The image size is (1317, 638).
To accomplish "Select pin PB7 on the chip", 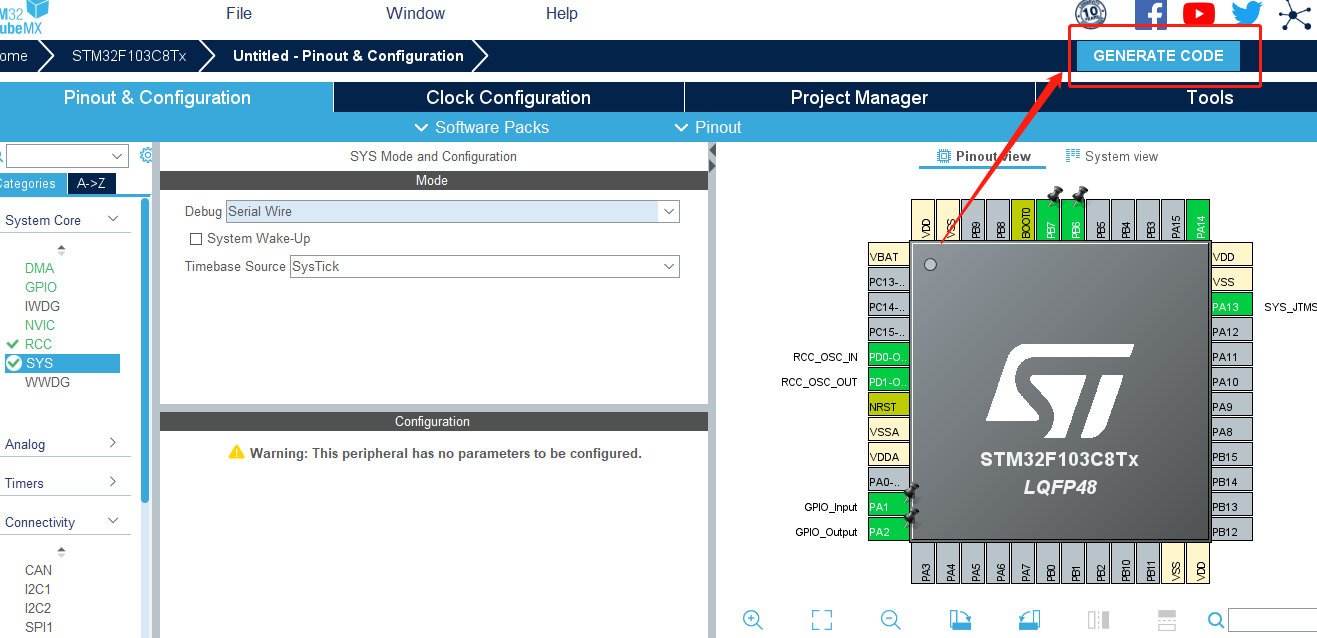I will click(x=1050, y=220).
